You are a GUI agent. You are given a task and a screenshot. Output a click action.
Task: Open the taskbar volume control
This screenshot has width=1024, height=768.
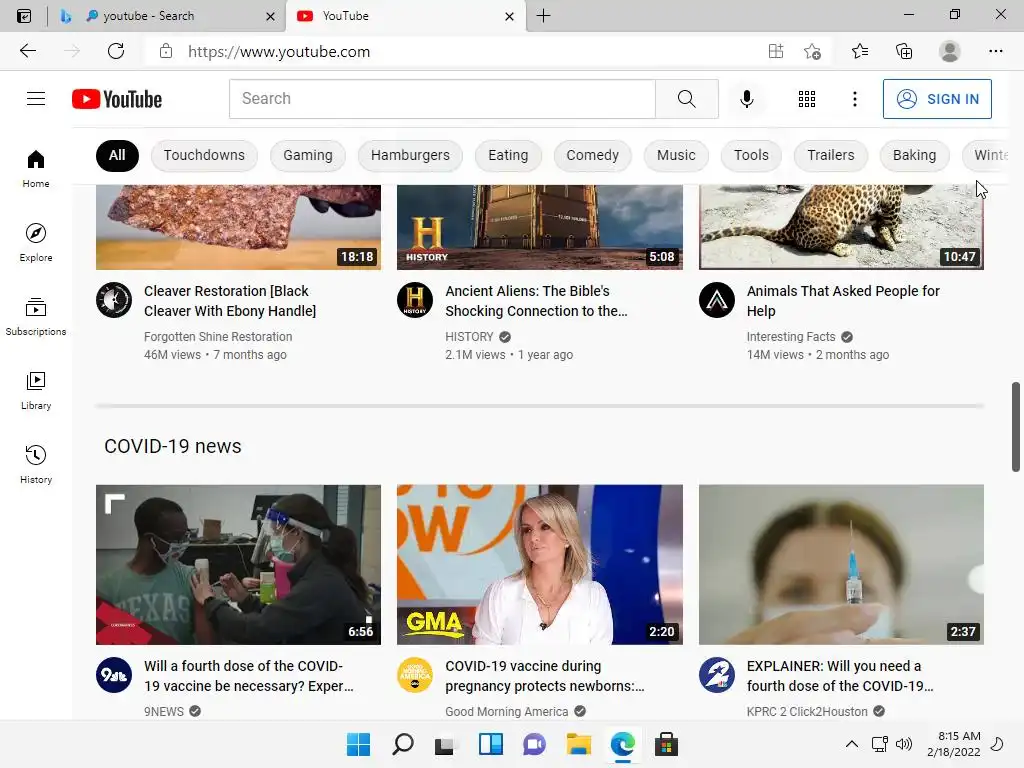point(904,744)
